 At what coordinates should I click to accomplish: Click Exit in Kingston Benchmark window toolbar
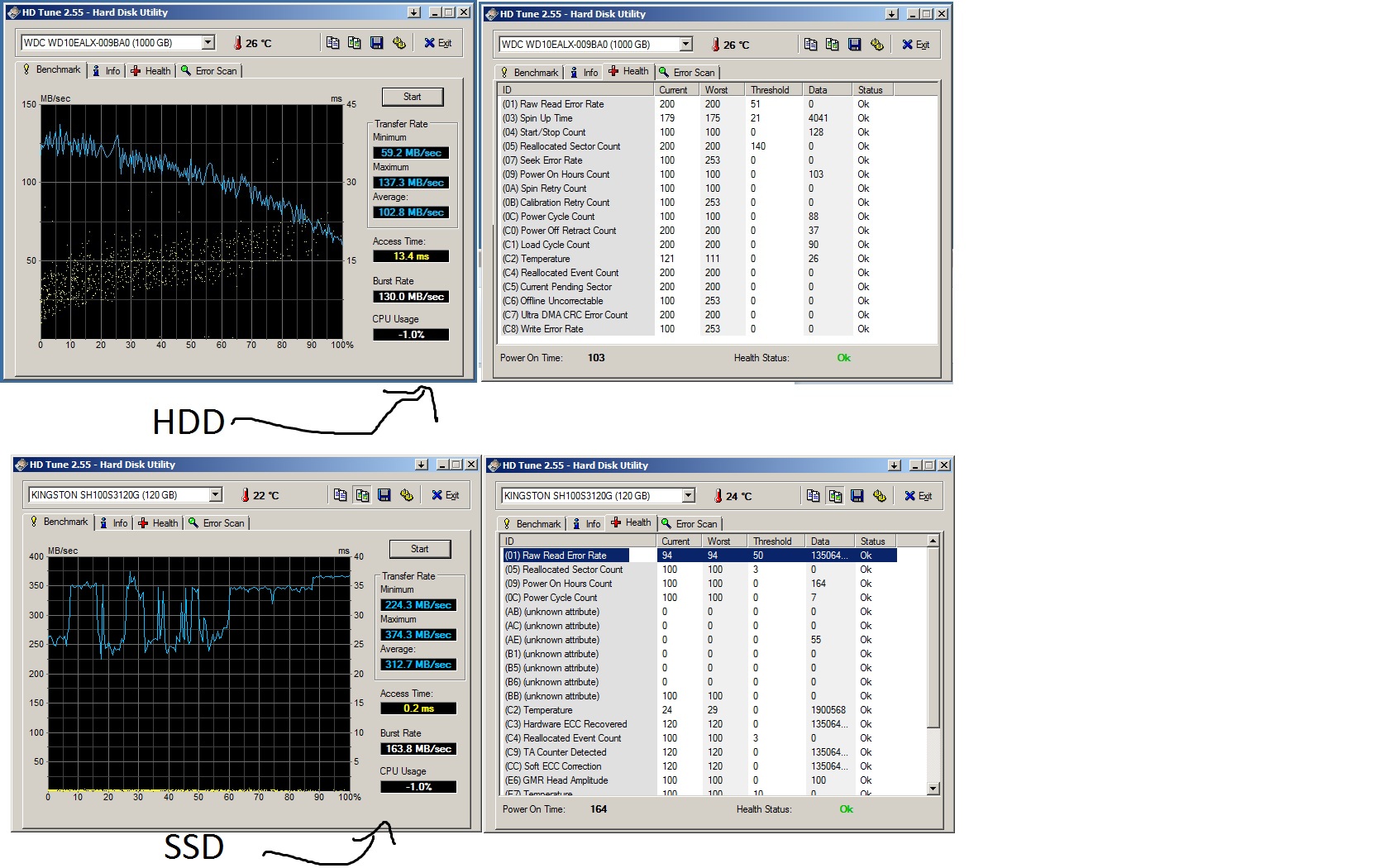click(x=446, y=495)
